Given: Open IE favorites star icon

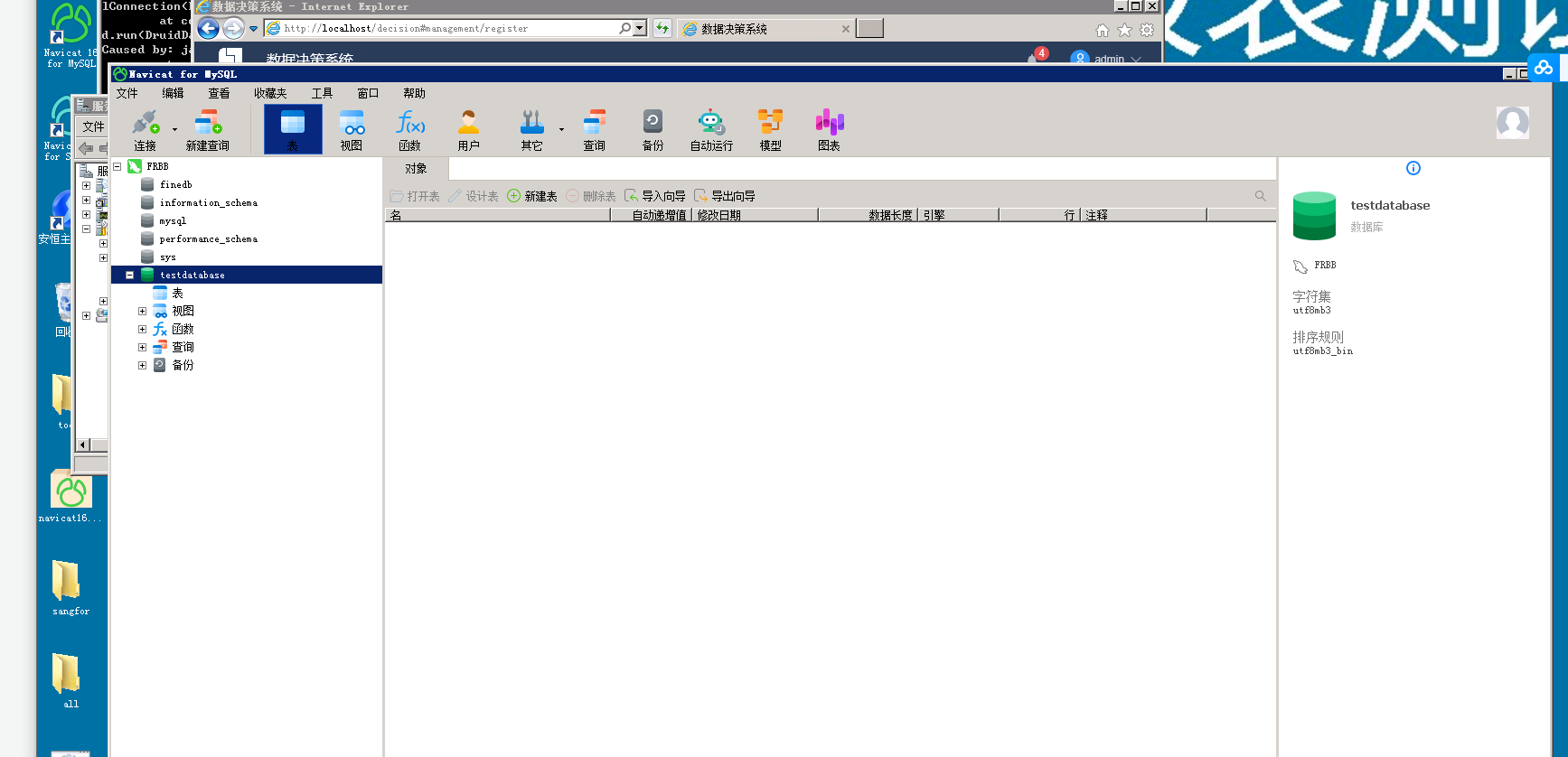Looking at the screenshot, I should click(x=1124, y=30).
